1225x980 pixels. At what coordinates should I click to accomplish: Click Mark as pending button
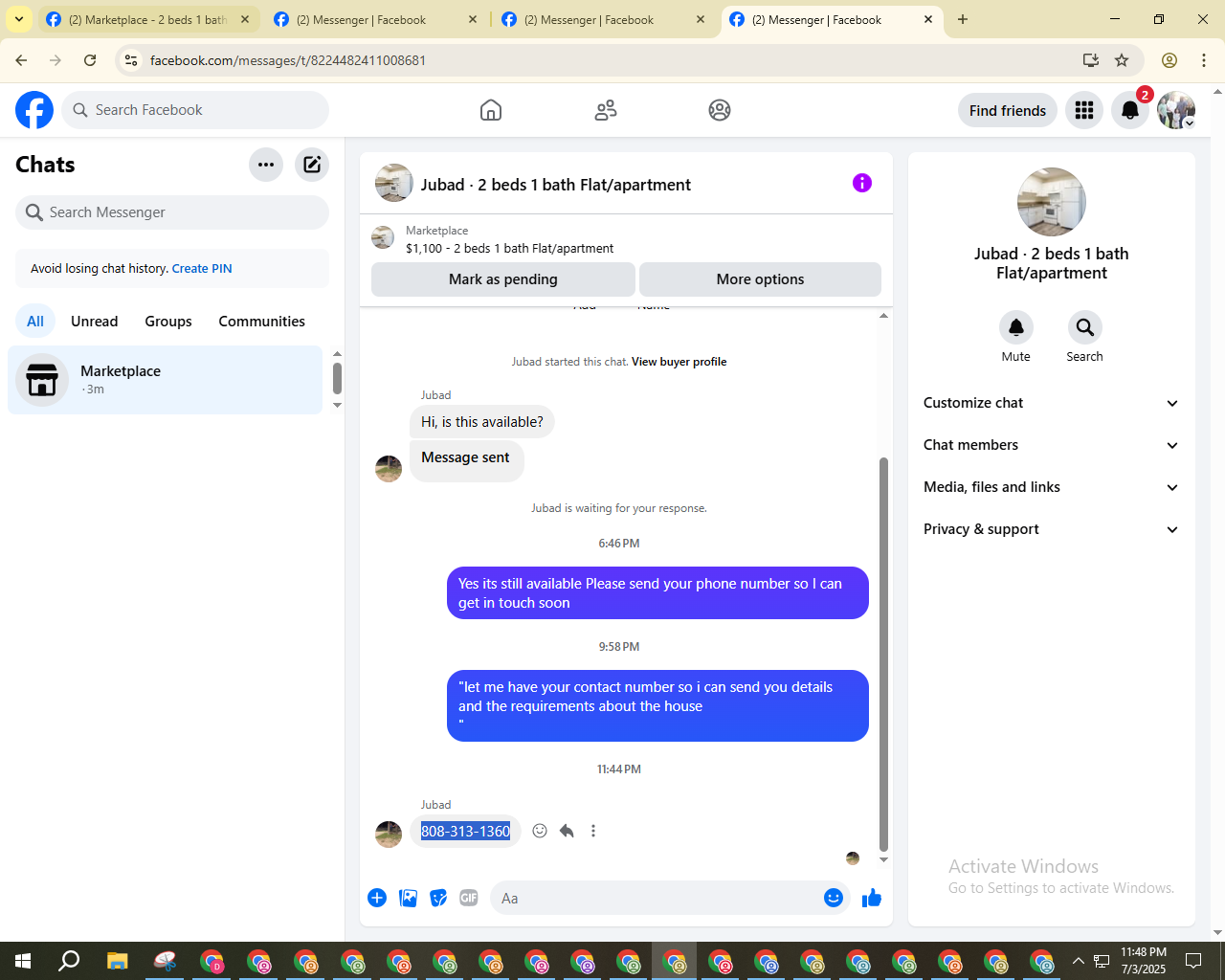pyautogui.click(x=503, y=279)
